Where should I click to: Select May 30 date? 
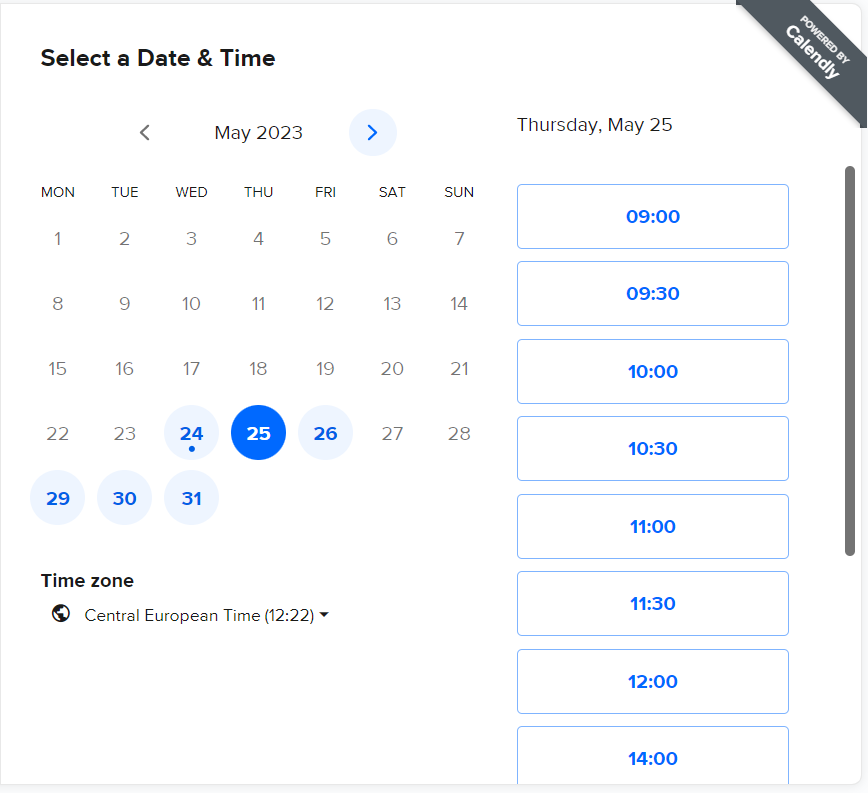click(x=124, y=497)
